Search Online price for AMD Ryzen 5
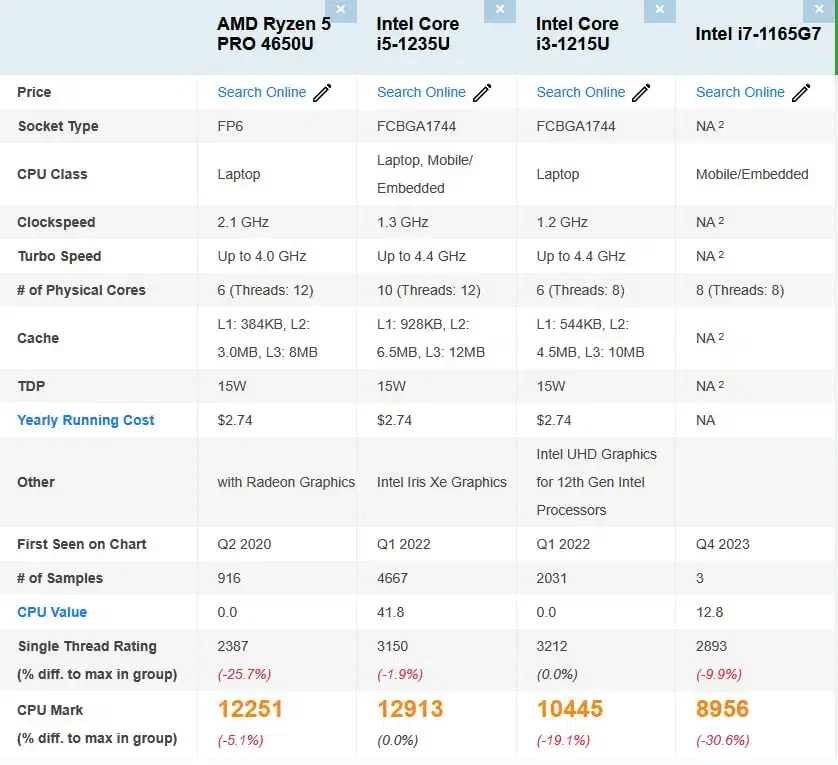This screenshot has height=765, width=838. tap(262, 92)
